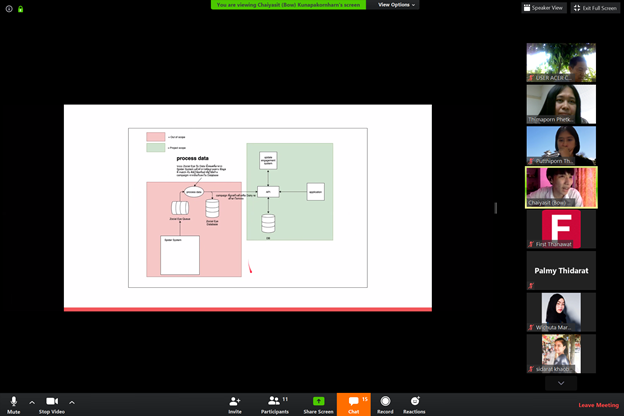Screen dimensions: 624x416
Task: Mute the microphone
Action: (13, 401)
